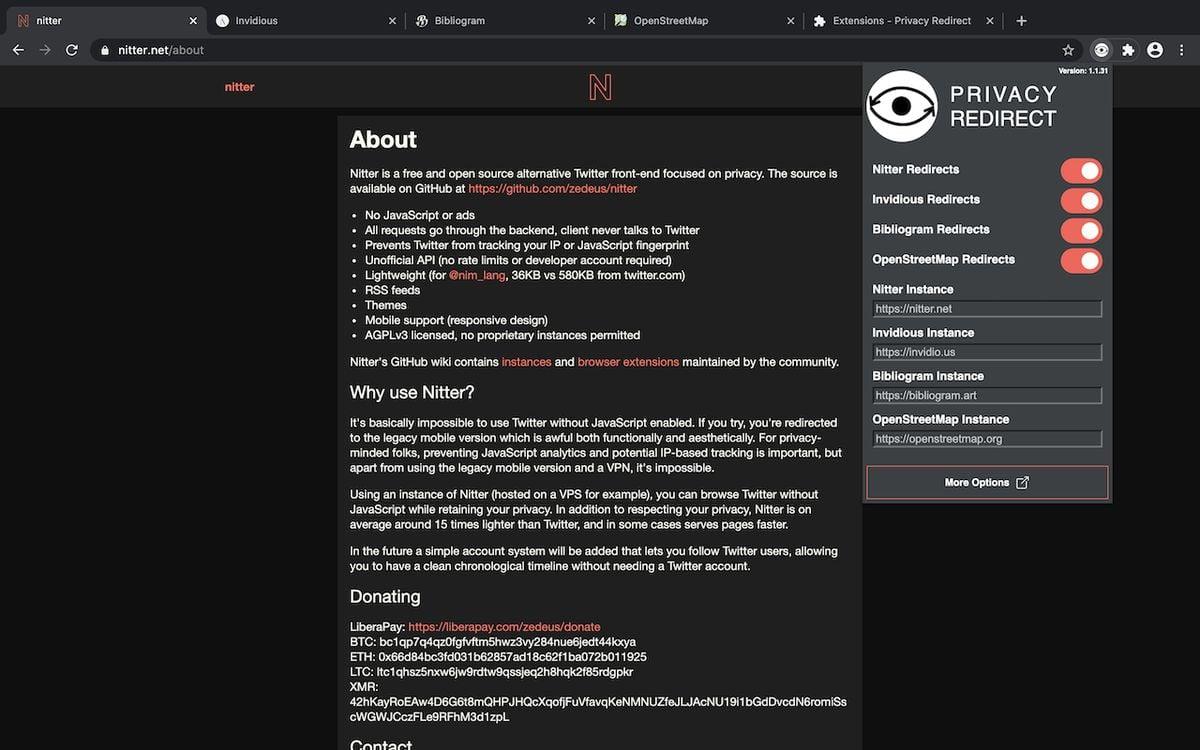The height and width of the screenshot is (750, 1200).
Task: Follow the instances wiki link
Action: pyautogui.click(x=526, y=362)
